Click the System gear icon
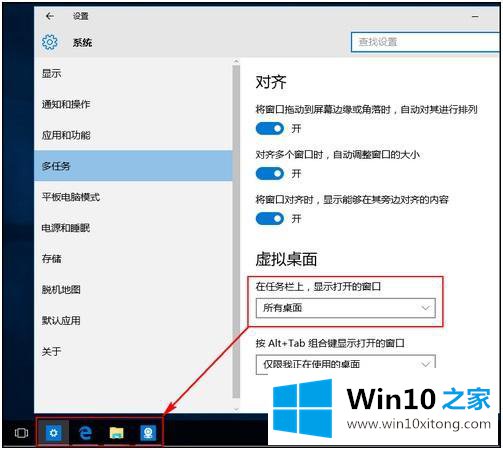The image size is (503, 450). coord(50,42)
